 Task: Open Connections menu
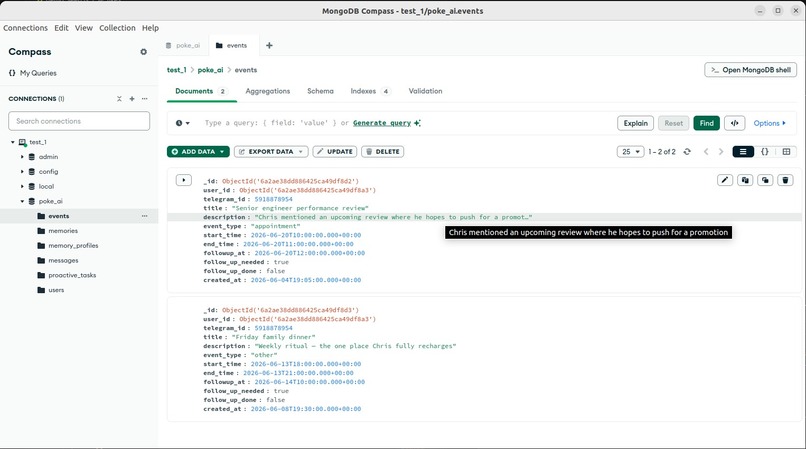point(25,28)
